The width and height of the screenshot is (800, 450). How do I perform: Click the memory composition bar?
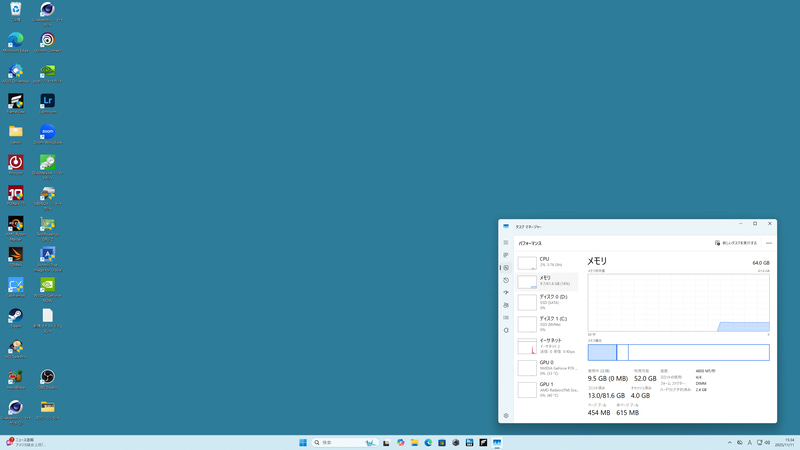(679, 353)
